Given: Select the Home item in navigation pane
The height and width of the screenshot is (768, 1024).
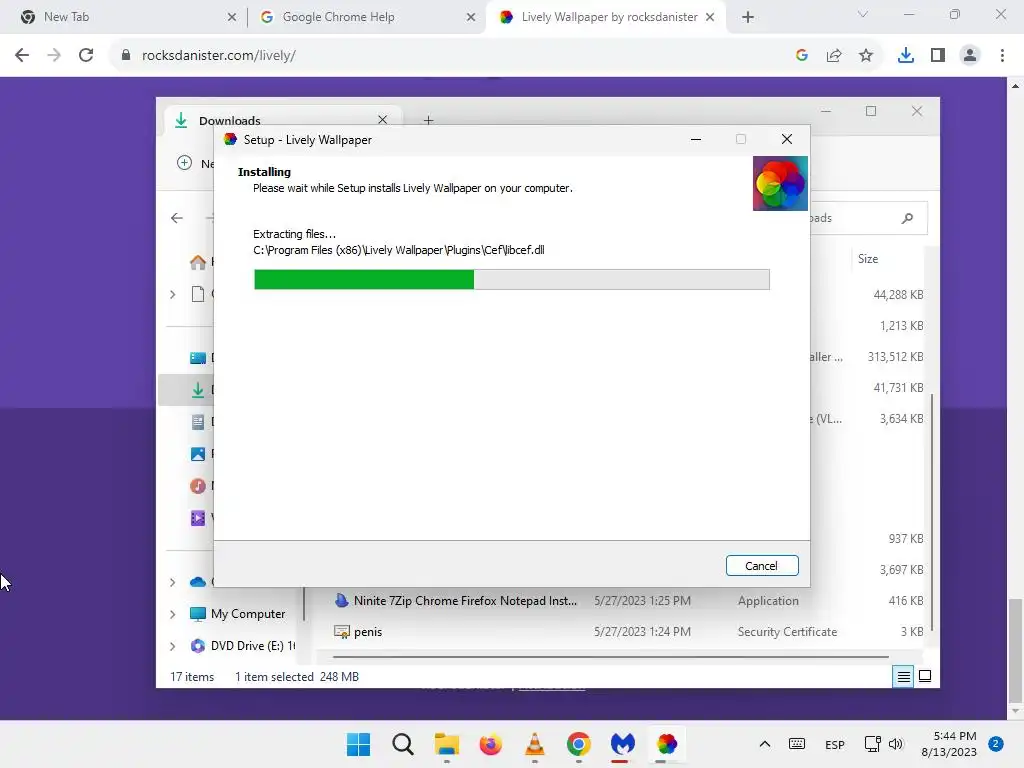Looking at the screenshot, I should (198, 262).
